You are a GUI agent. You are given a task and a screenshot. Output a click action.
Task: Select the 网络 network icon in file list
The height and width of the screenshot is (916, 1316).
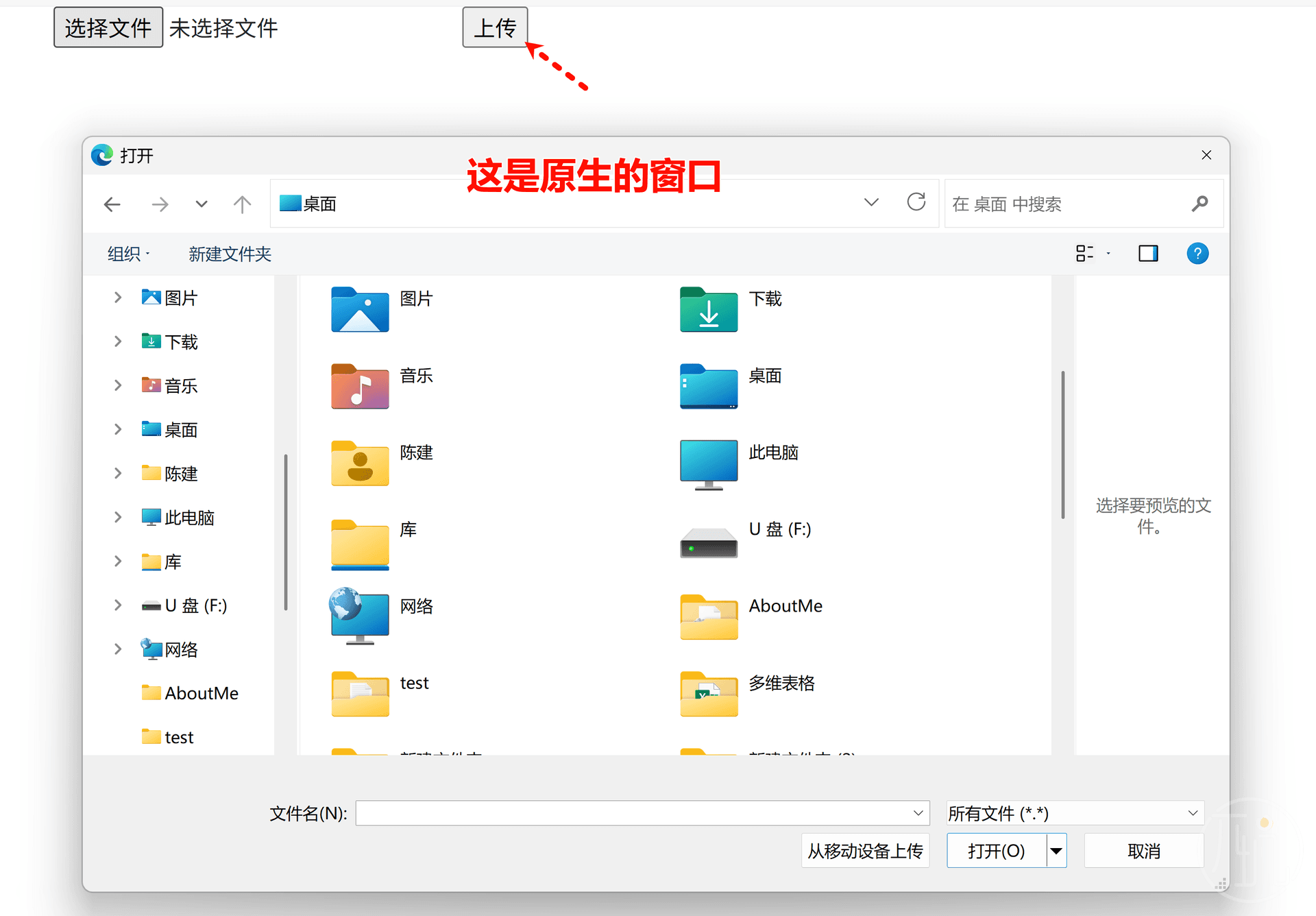pos(360,616)
